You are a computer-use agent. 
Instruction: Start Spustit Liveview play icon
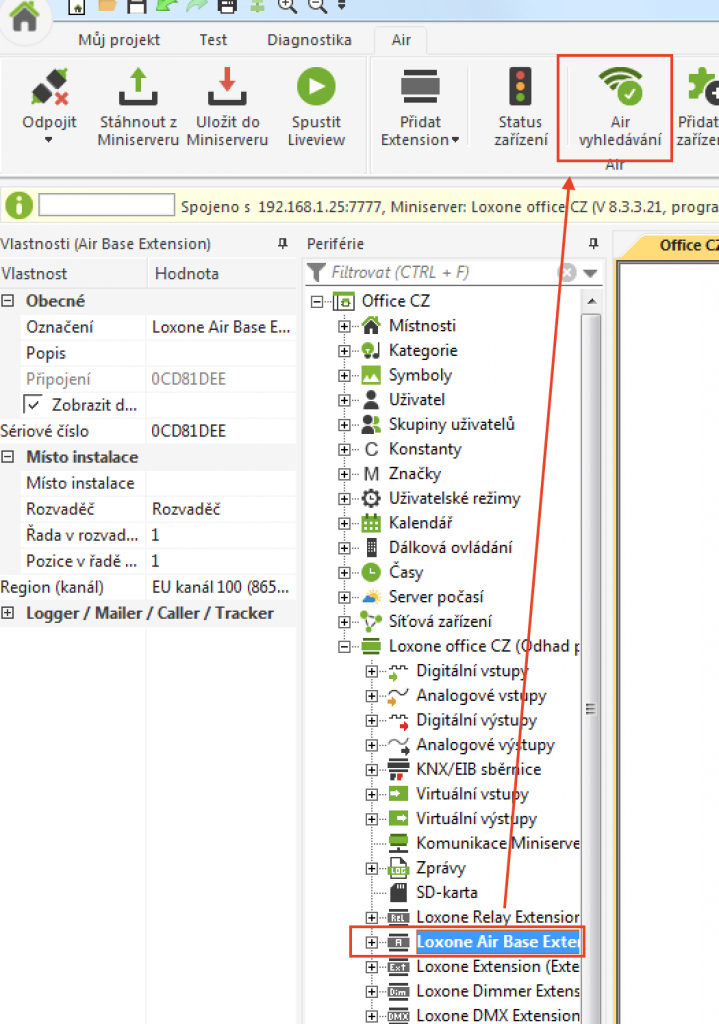pyautogui.click(x=316, y=87)
